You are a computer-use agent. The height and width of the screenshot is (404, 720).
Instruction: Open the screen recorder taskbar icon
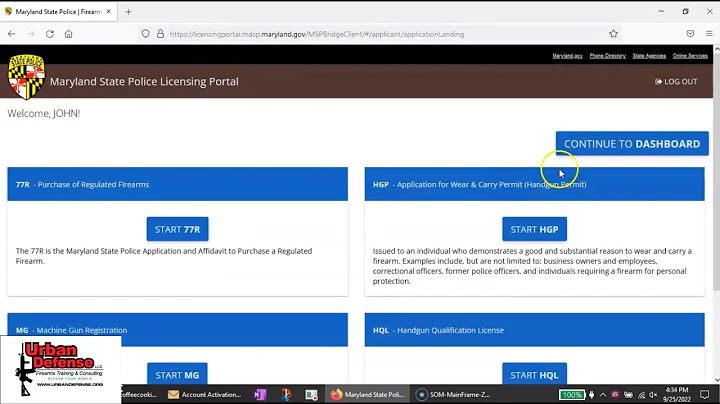pyautogui.click(x=311, y=394)
